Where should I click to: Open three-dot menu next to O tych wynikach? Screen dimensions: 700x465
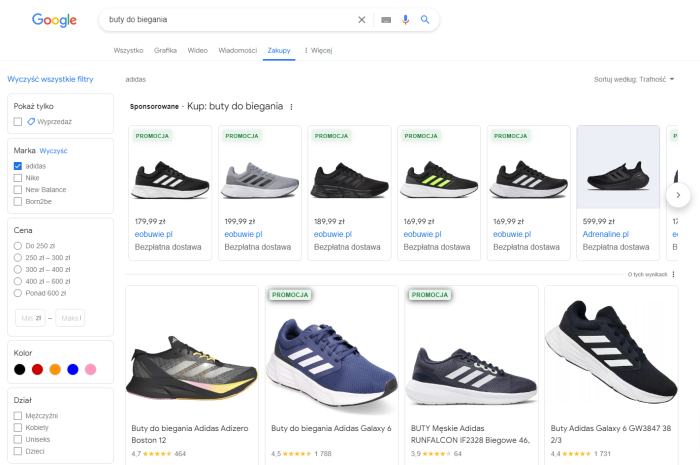(673, 274)
